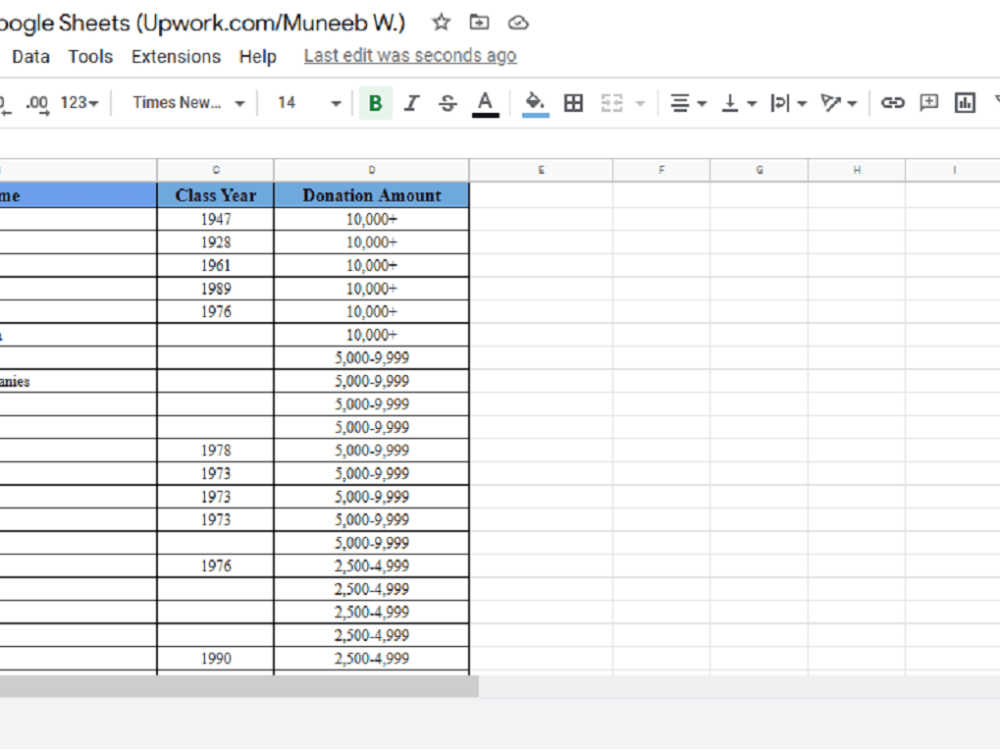Open the fill color swatch

coord(535,102)
